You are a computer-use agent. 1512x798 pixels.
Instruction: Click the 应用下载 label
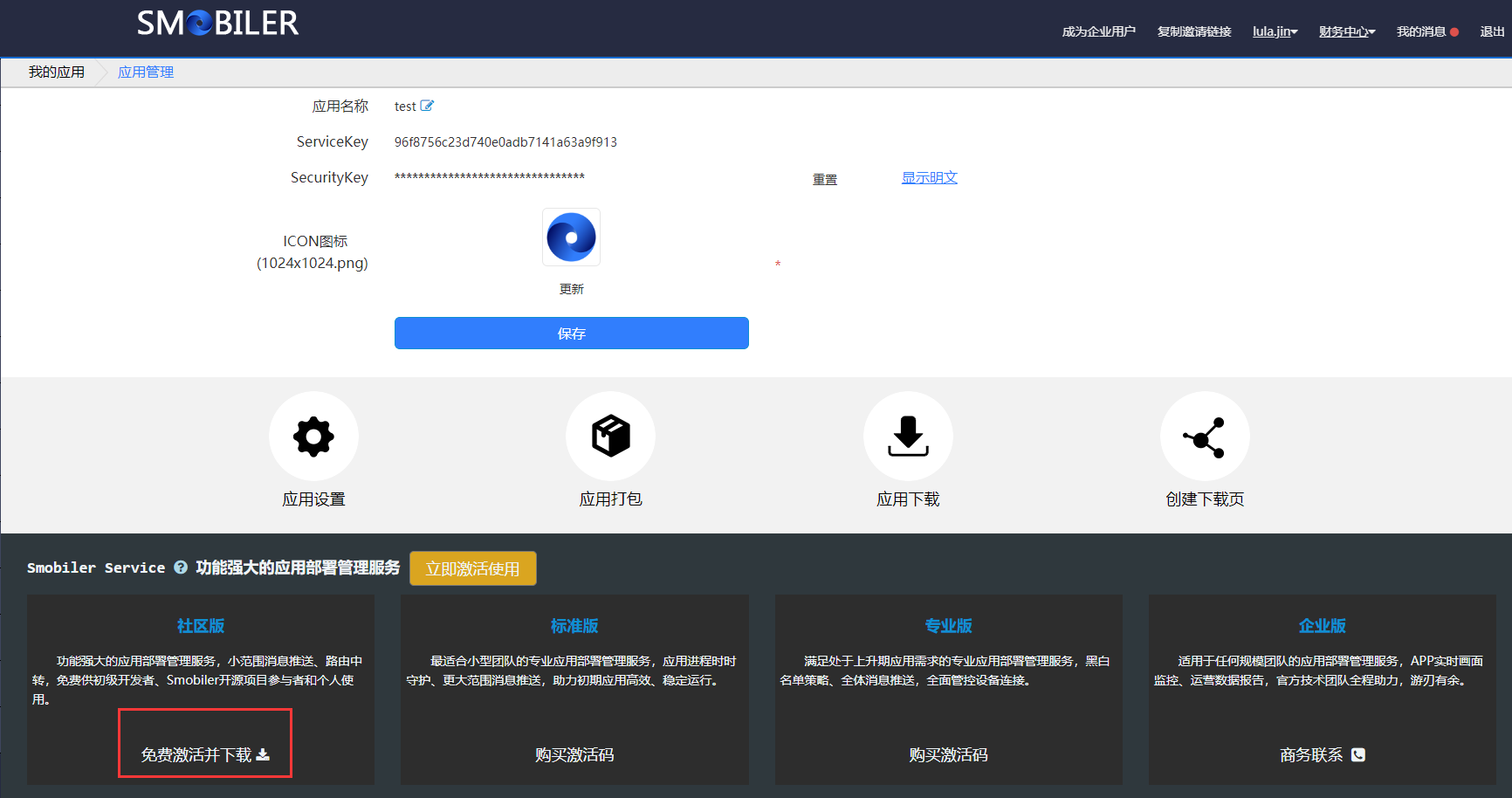pyautogui.click(x=908, y=499)
